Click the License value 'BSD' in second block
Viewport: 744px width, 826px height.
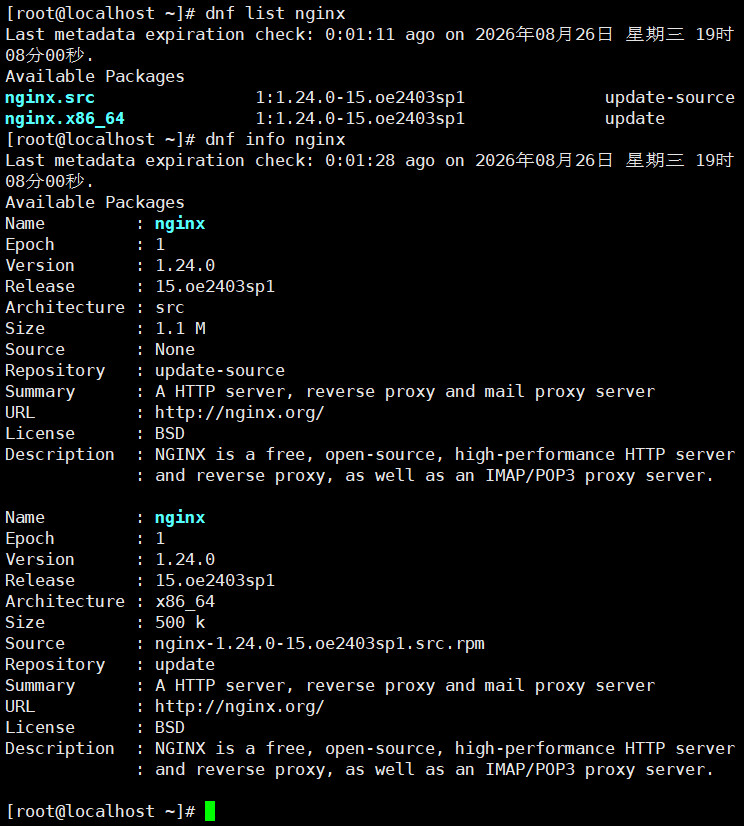point(170,727)
